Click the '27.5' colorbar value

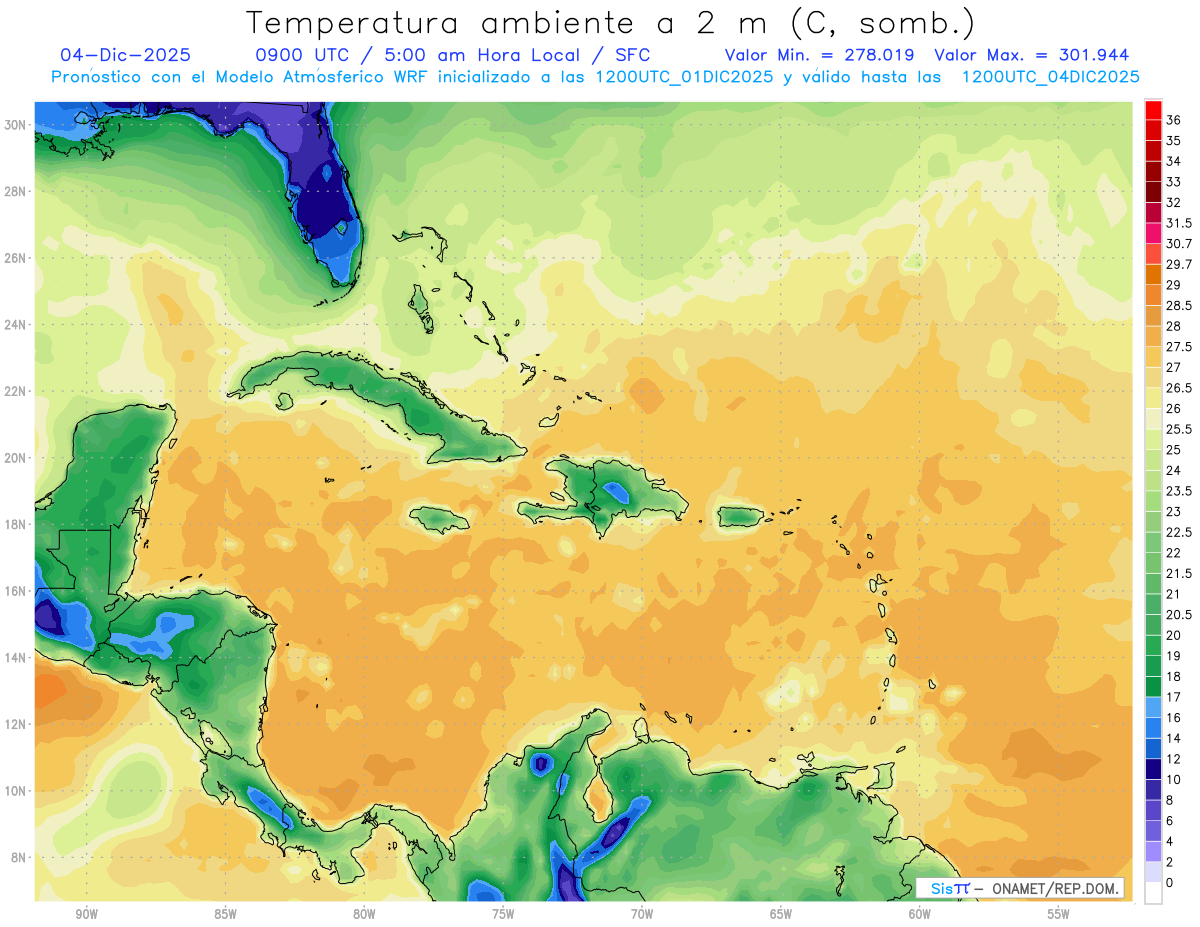coord(1179,347)
